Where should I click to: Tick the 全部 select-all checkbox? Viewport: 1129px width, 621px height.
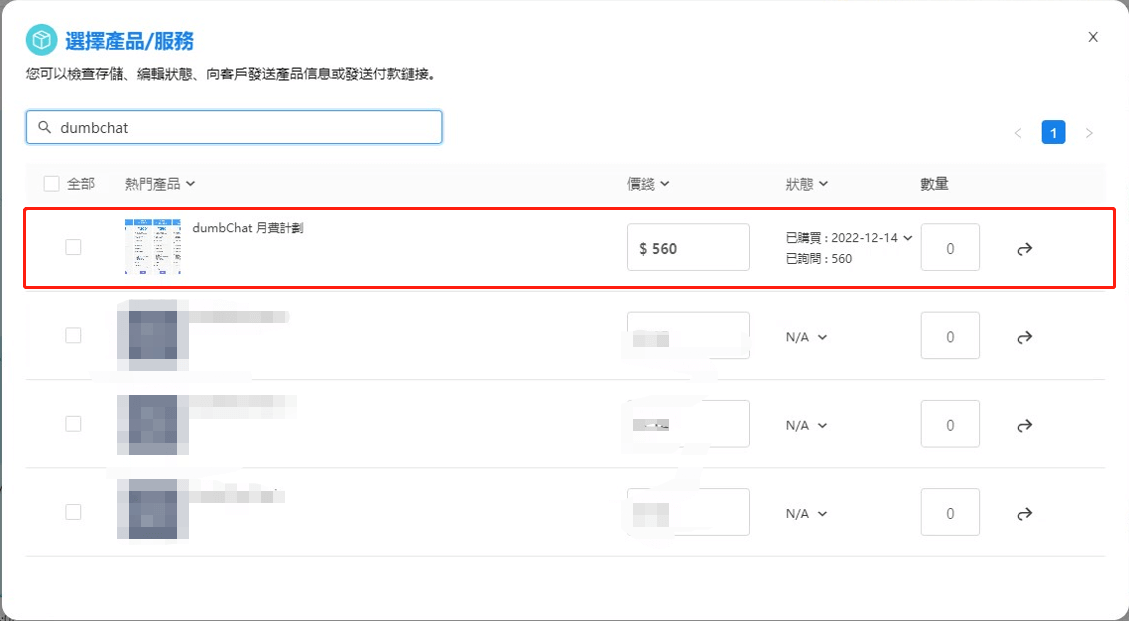[51, 184]
